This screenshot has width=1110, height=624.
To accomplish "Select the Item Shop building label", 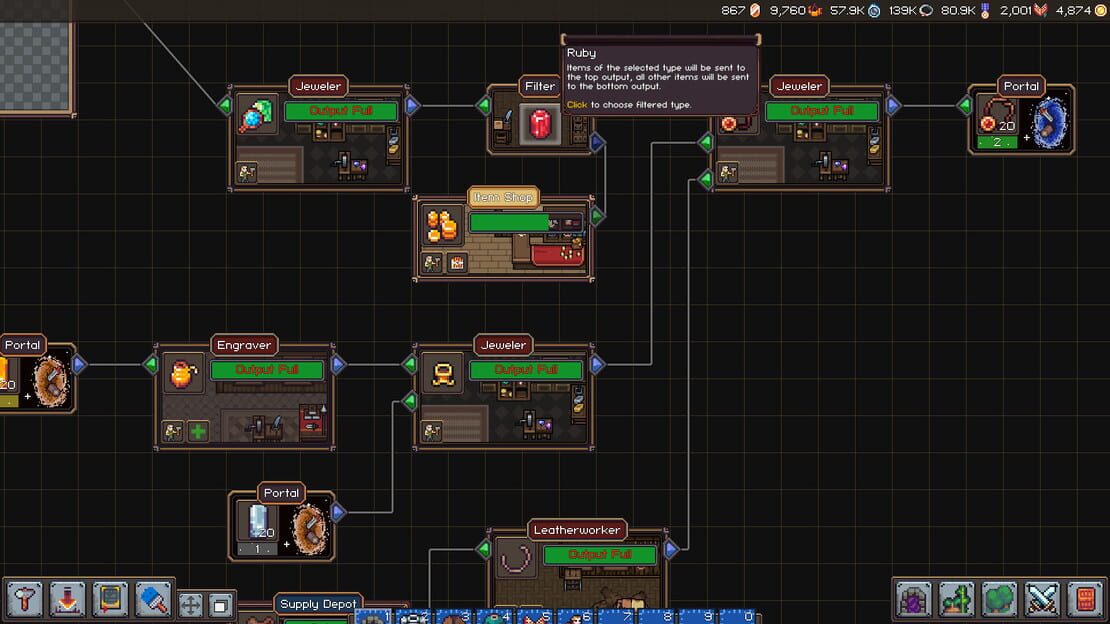I will point(503,198).
